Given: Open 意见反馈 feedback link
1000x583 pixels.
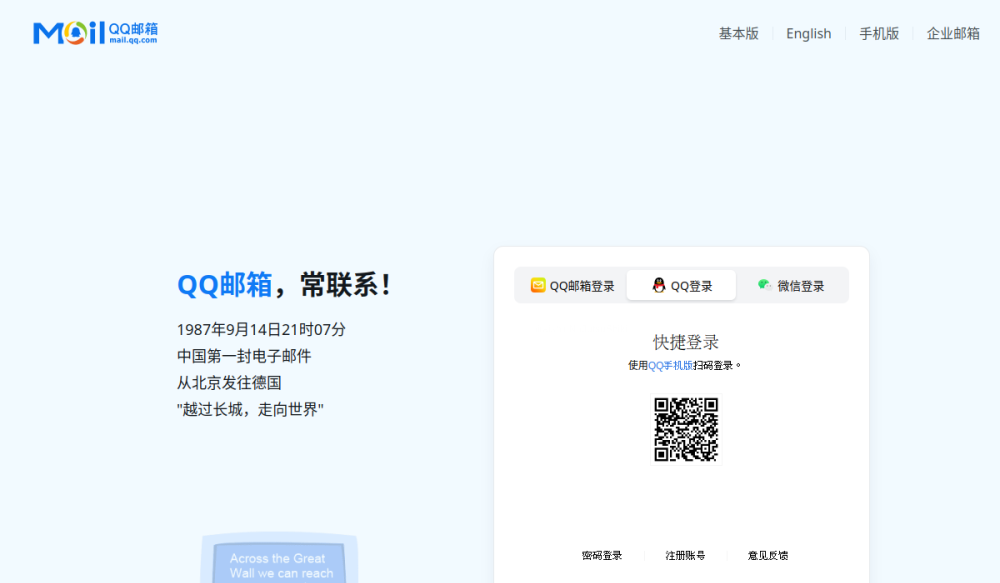Looking at the screenshot, I should point(768,556).
